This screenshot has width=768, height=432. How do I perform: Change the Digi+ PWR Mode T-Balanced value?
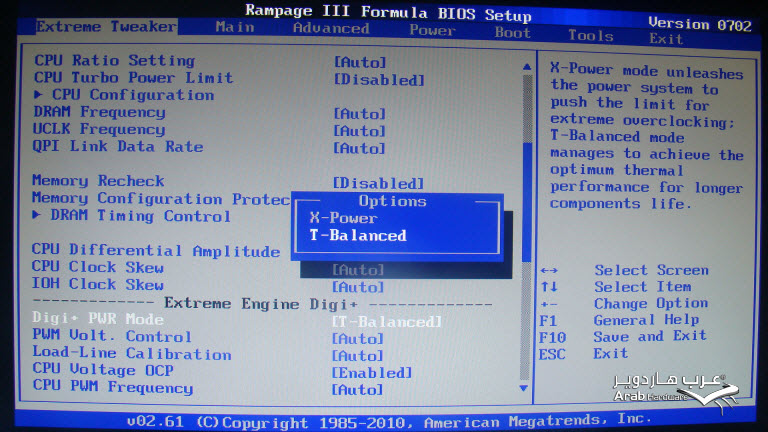tap(386, 321)
